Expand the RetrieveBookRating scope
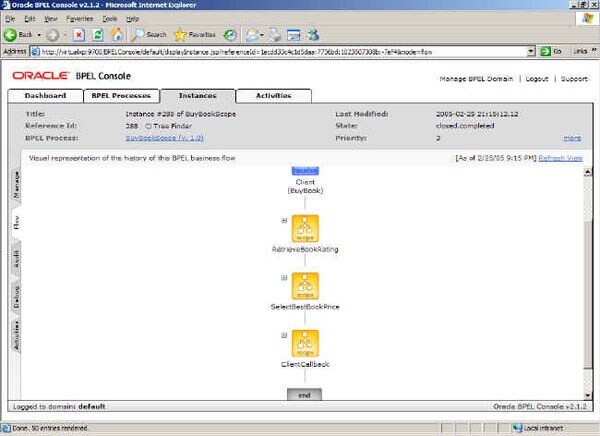The image size is (600, 436). tap(284, 220)
